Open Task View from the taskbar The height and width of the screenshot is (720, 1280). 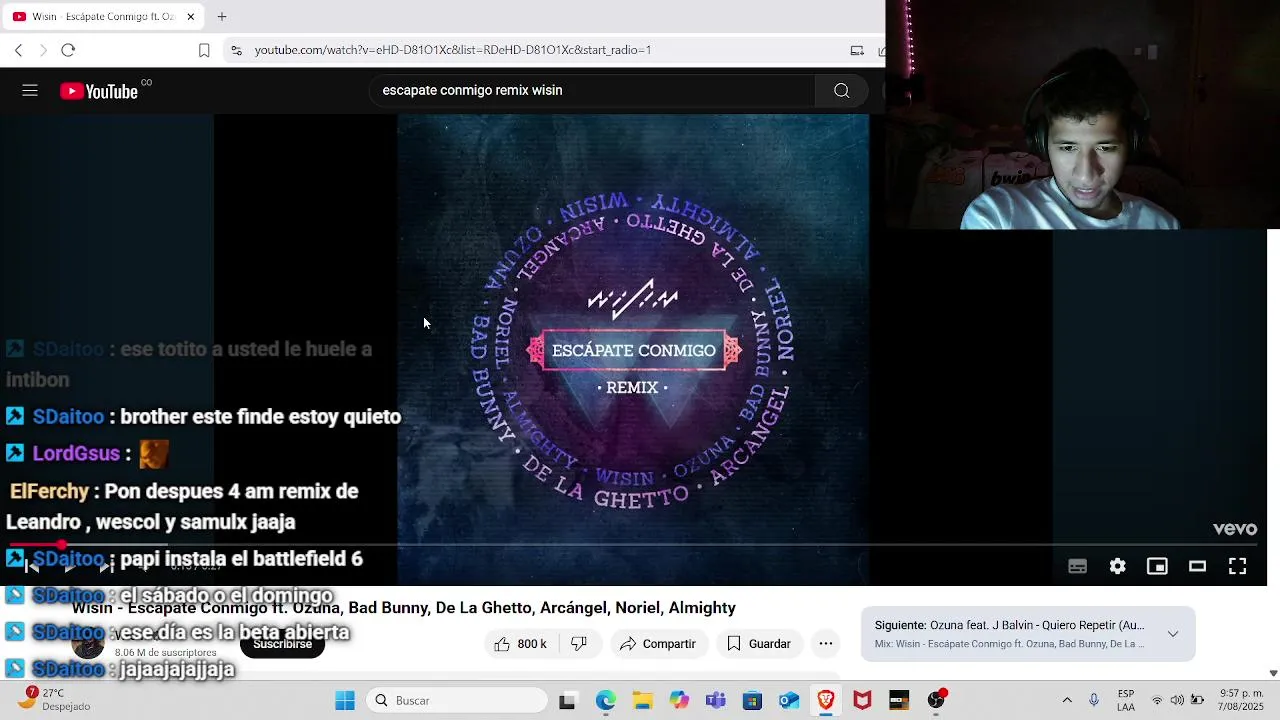[567, 701]
